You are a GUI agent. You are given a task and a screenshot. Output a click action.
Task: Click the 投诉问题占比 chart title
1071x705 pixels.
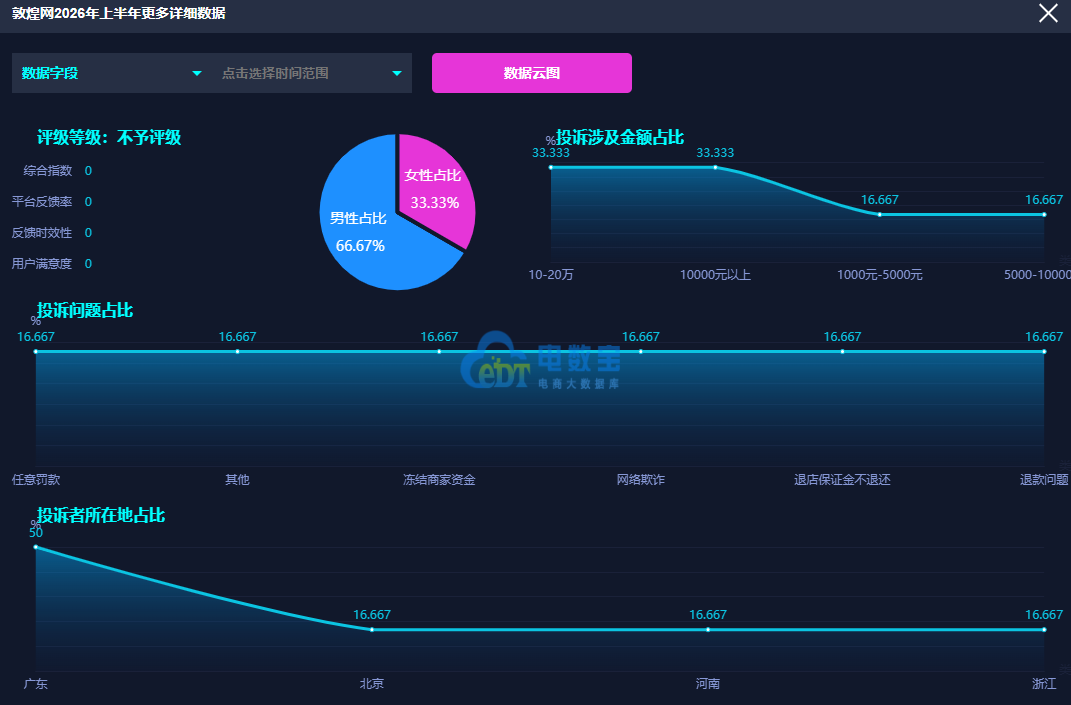pos(85,310)
